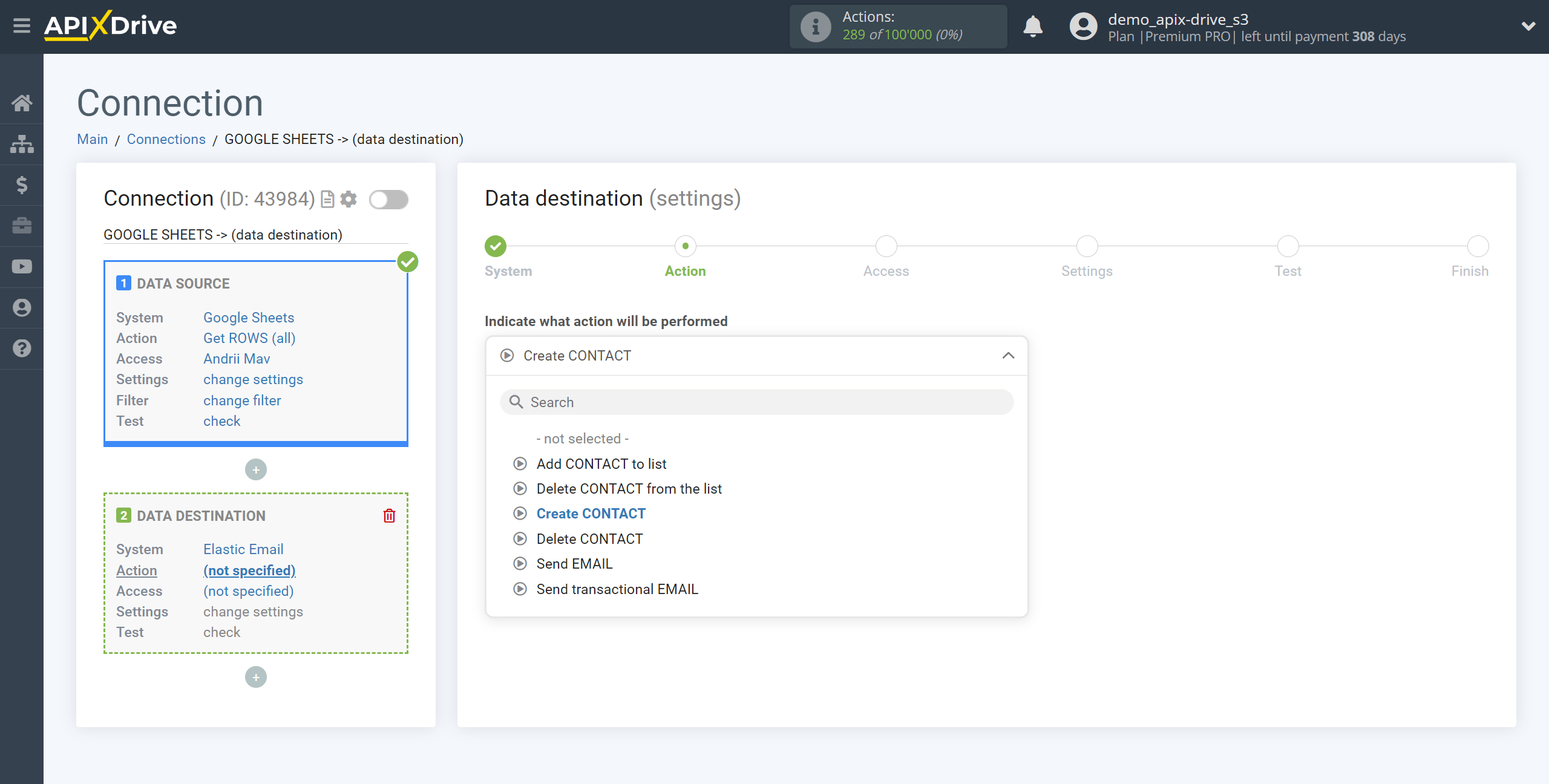This screenshot has width=1549, height=784.
Task: Open profile sidebar icon
Action: pyautogui.click(x=22, y=308)
